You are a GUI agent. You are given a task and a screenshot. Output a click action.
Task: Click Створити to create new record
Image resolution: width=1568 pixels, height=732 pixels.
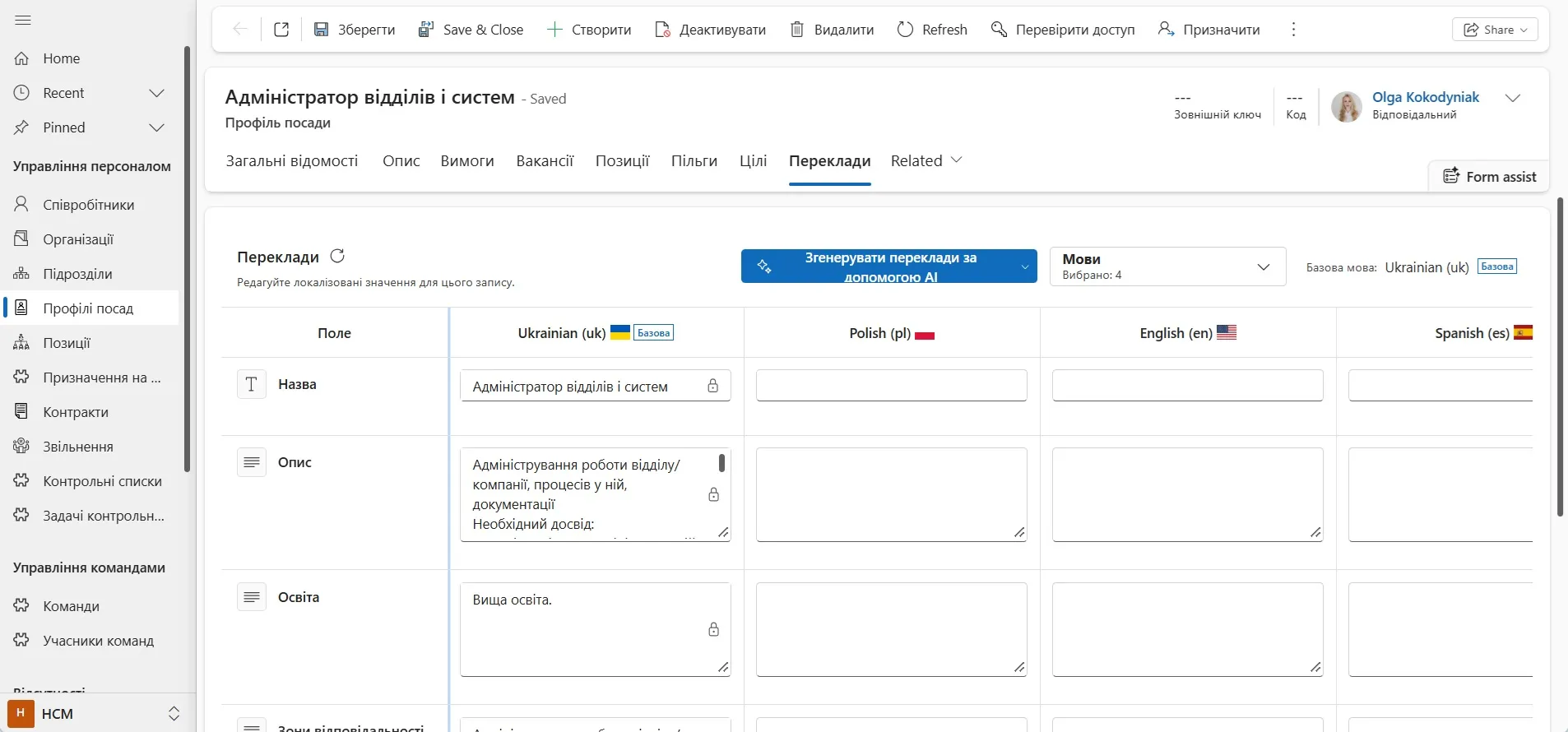pyautogui.click(x=589, y=30)
